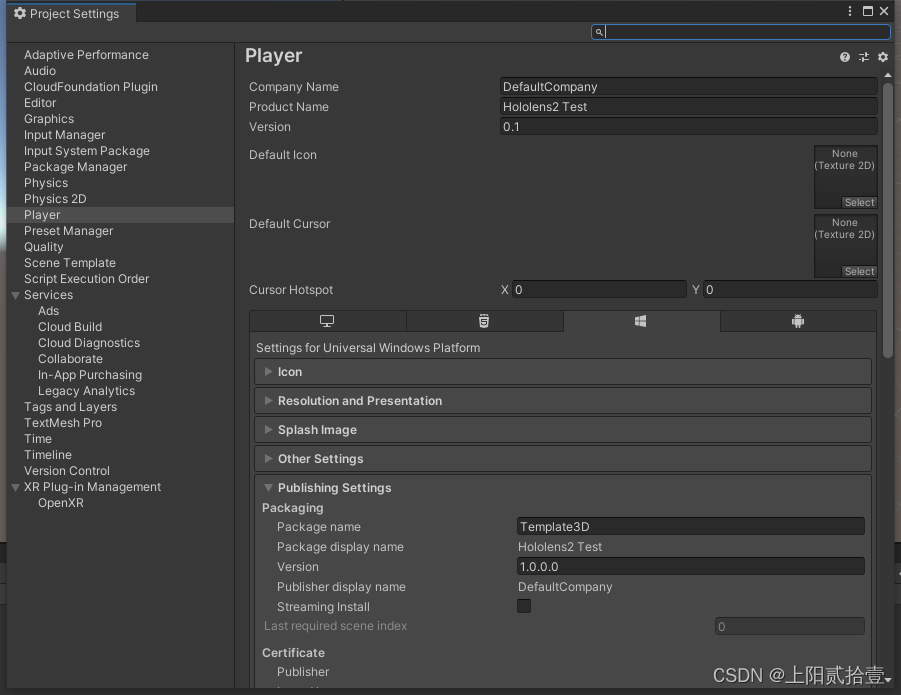
Task: Select the Android platform tab
Action: 798,321
